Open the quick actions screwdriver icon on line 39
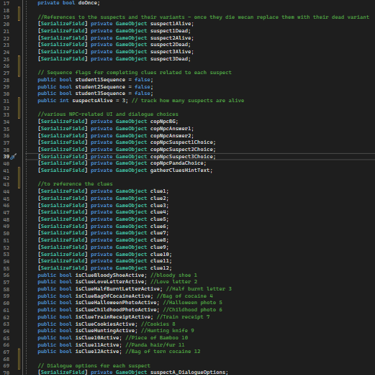 pyautogui.click(x=13, y=156)
